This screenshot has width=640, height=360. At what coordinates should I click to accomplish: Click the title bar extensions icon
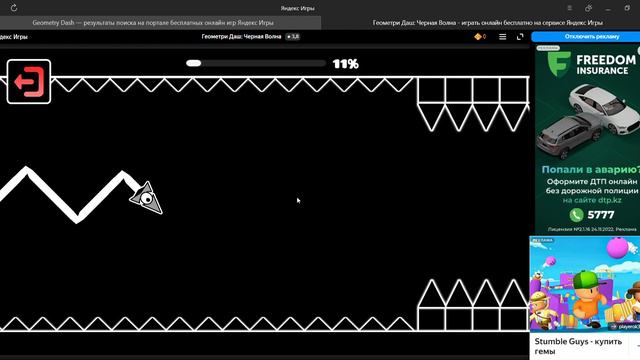coord(588,8)
